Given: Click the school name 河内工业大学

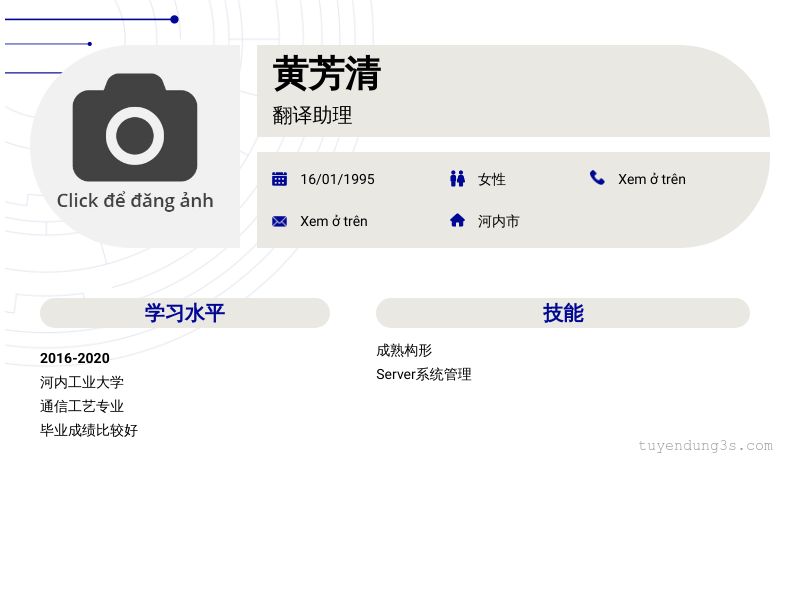Looking at the screenshot, I should pos(82,382).
